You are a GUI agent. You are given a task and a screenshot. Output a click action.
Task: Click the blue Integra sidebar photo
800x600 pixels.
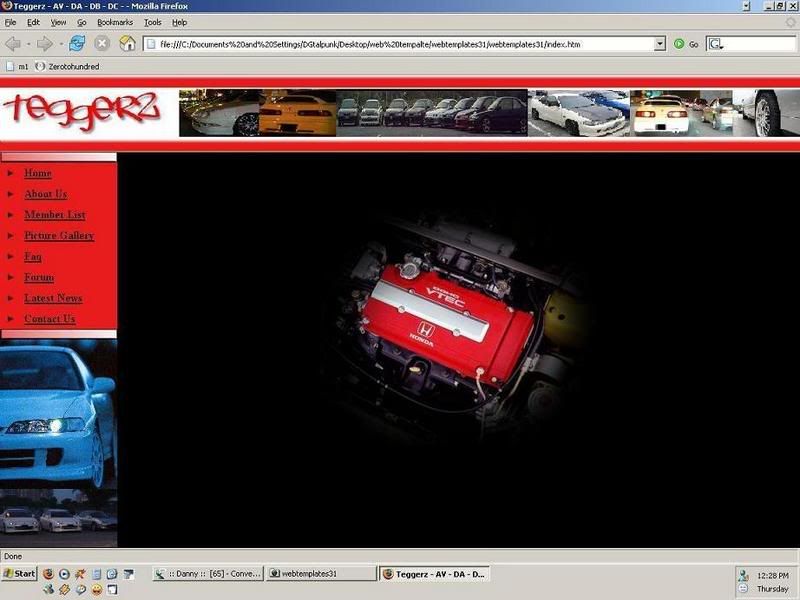click(59, 413)
